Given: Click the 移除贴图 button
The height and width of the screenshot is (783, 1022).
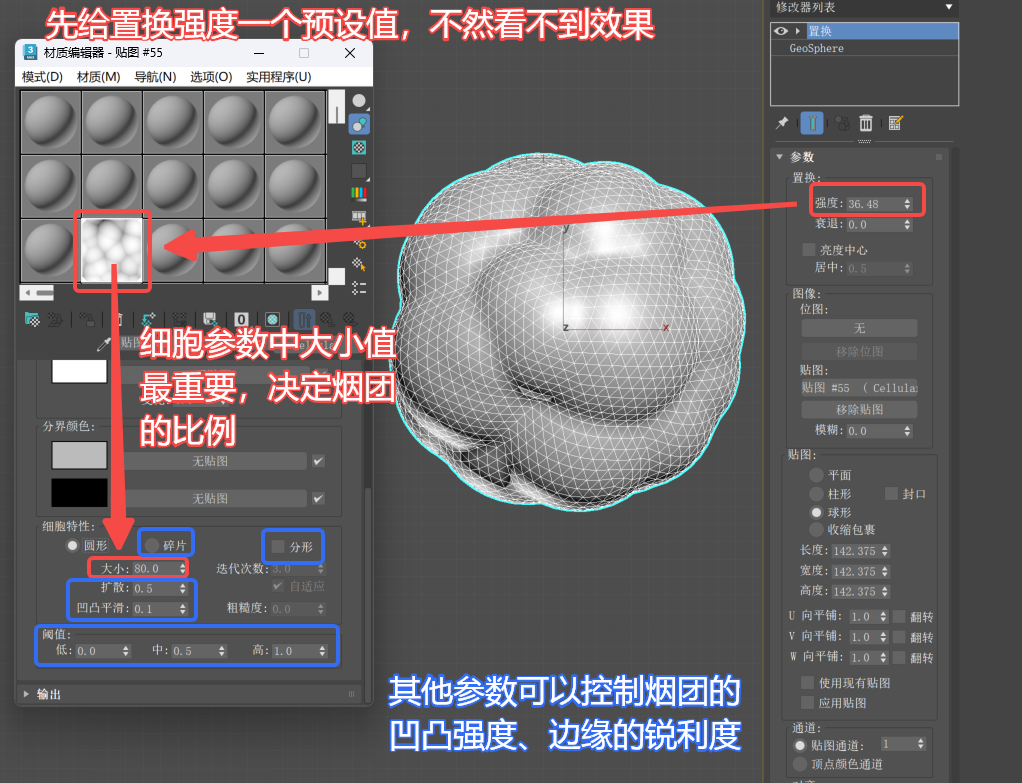Looking at the screenshot, I should click(x=858, y=409).
